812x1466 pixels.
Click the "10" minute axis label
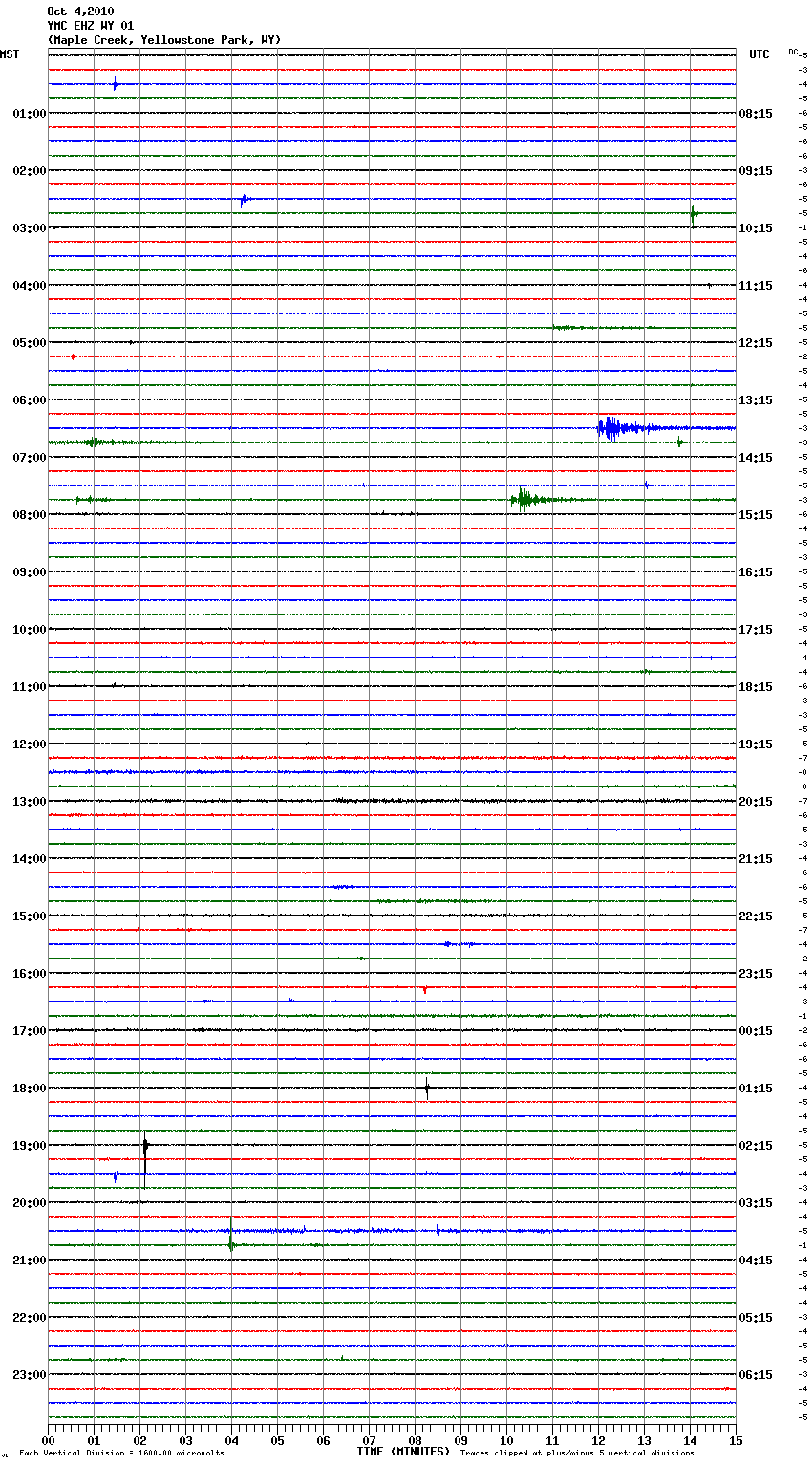(506, 1440)
